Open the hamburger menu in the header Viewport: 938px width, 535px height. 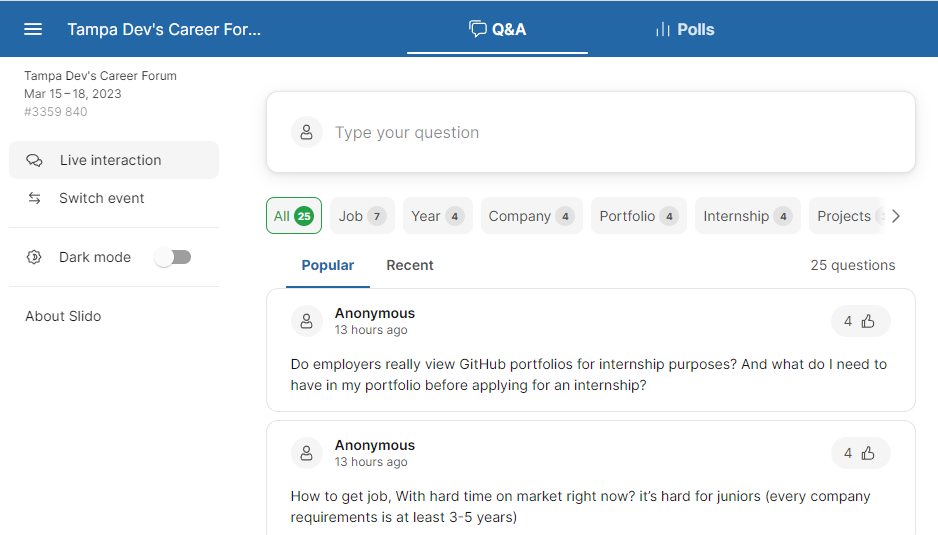point(33,29)
